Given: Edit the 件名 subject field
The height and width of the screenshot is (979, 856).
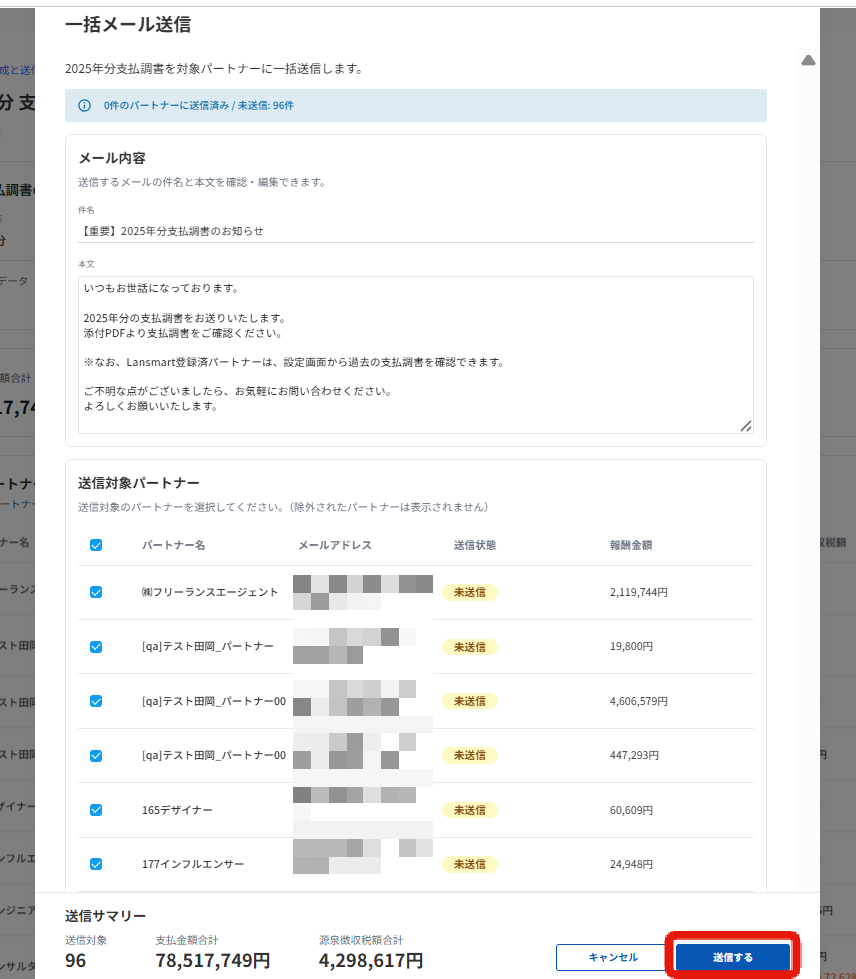Looking at the screenshot, I should tap(416, 231).
